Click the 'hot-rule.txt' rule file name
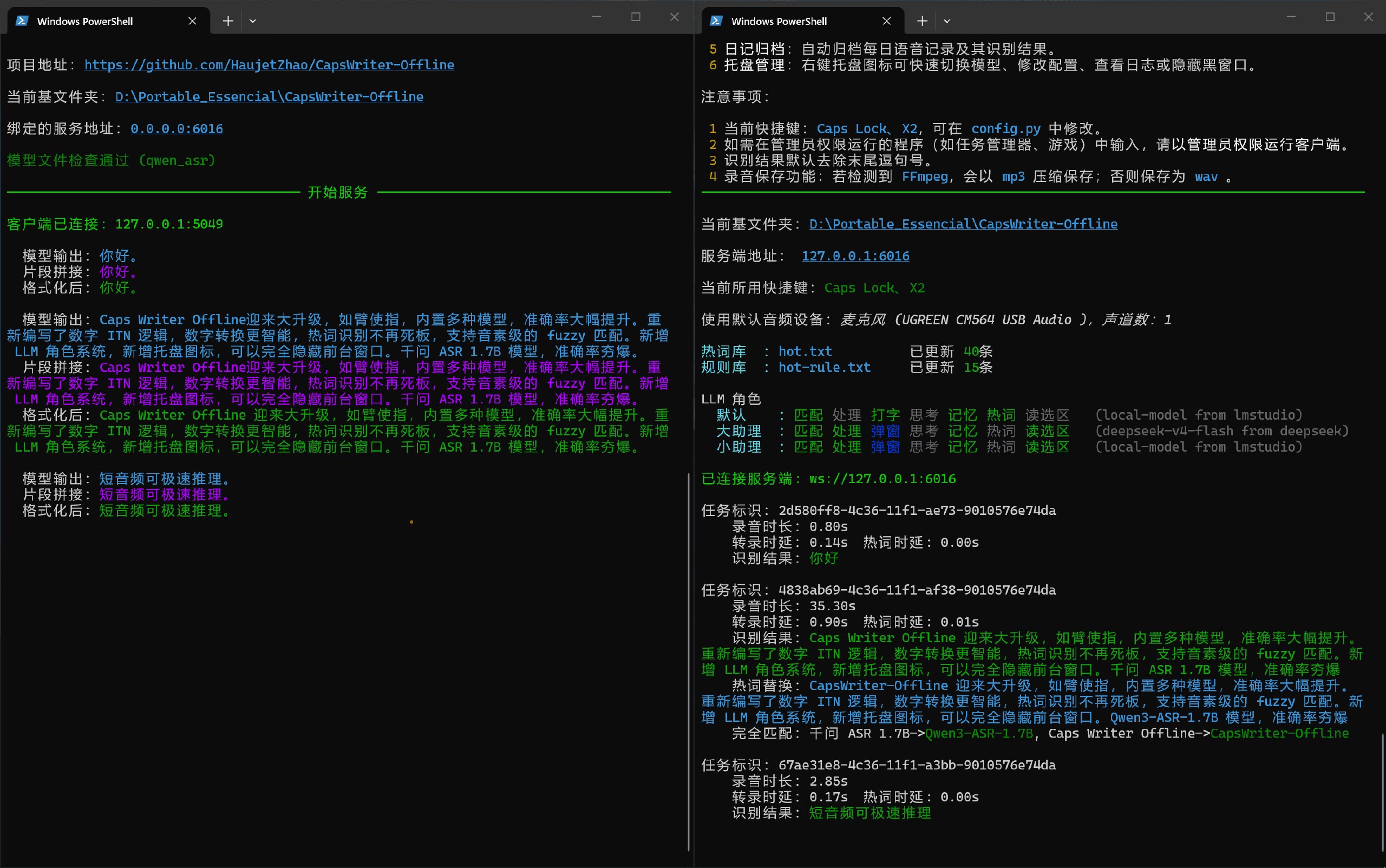 point(825,368)
